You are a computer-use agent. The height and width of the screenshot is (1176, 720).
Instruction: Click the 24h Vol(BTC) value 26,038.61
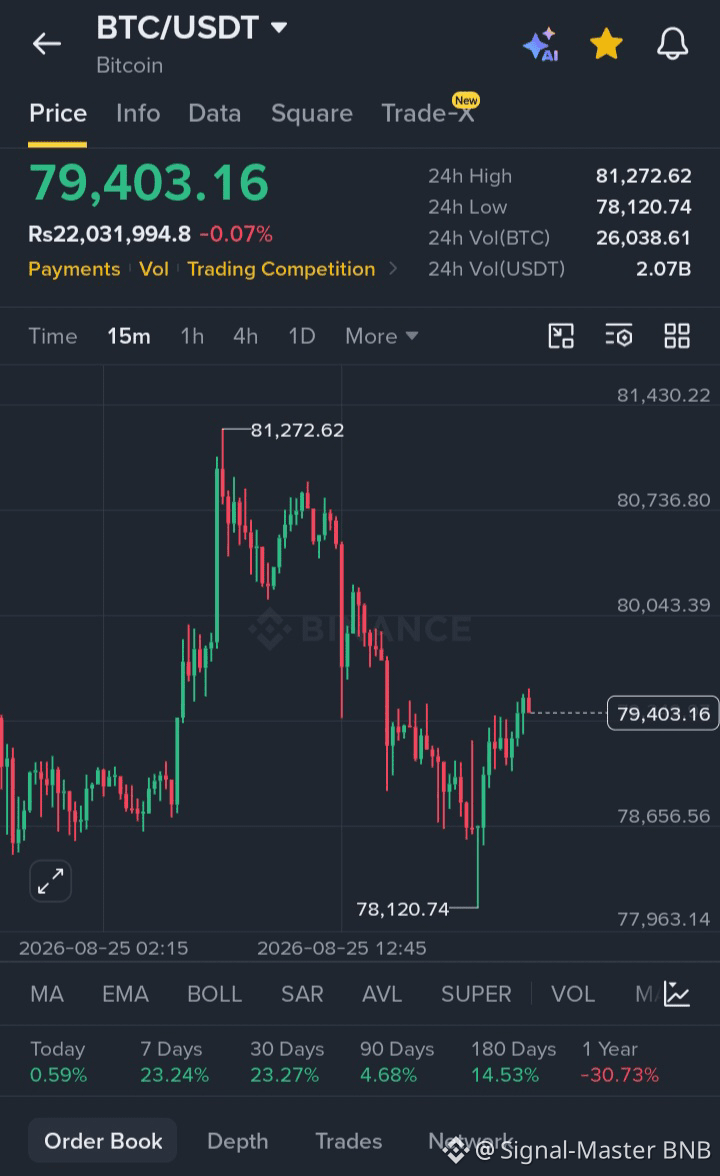(644, 238)
